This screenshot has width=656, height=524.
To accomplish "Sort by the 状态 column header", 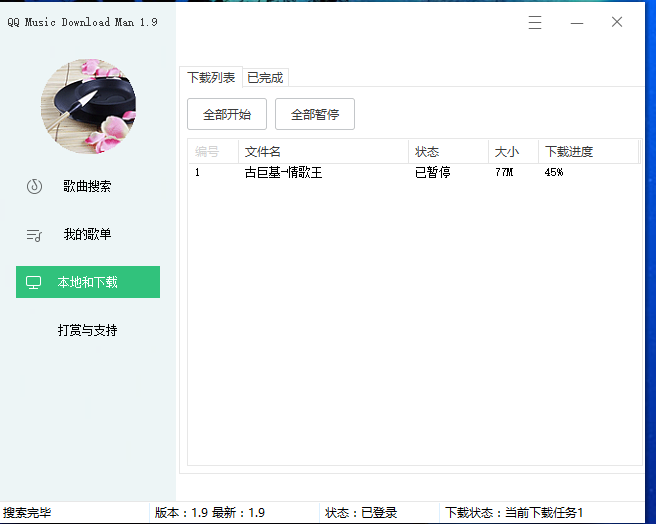I will coord(448,152).
